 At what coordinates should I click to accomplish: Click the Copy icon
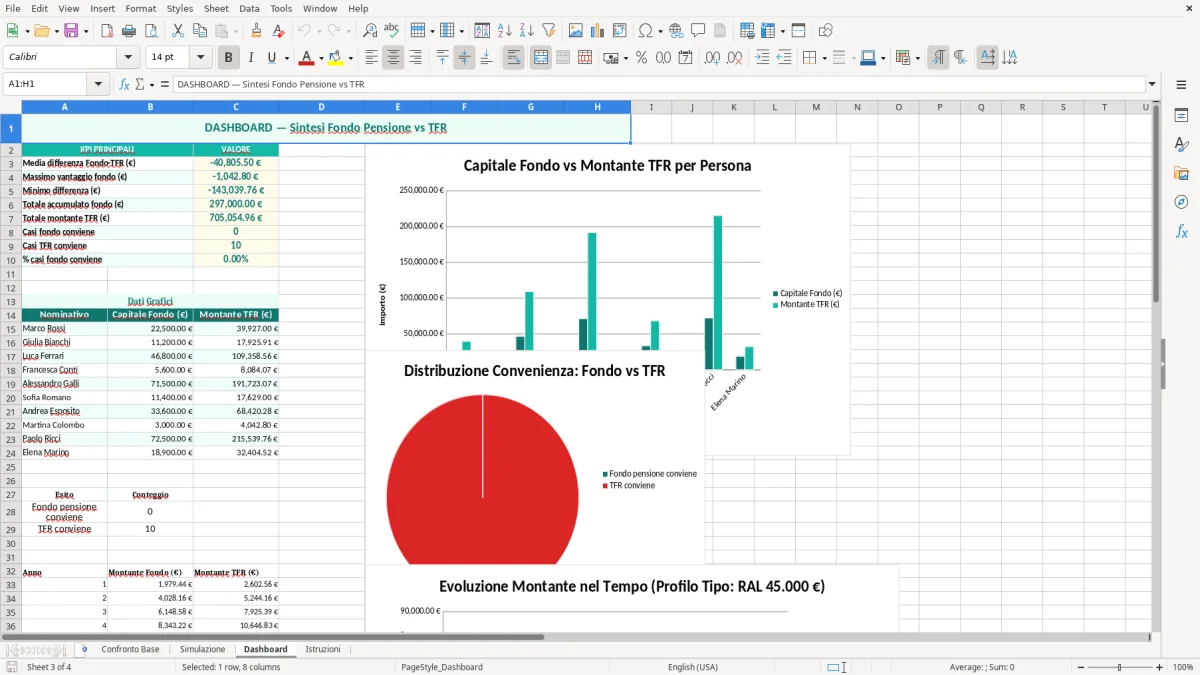[x=199, y=31]
